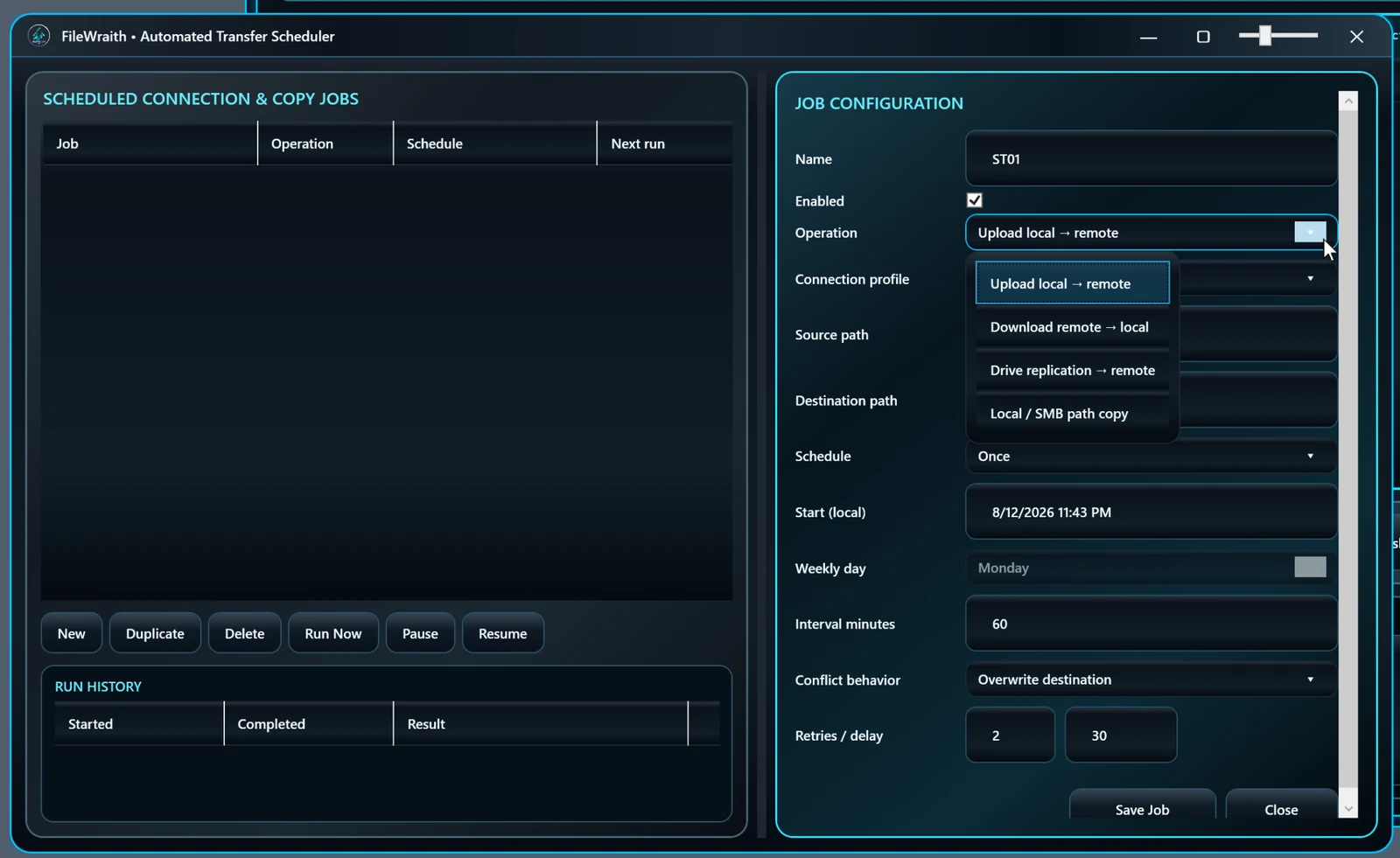Click the retry delay field showing 30
Image resolution: width=1400 pixels, height=858 pixels.
coord(1121,736)
